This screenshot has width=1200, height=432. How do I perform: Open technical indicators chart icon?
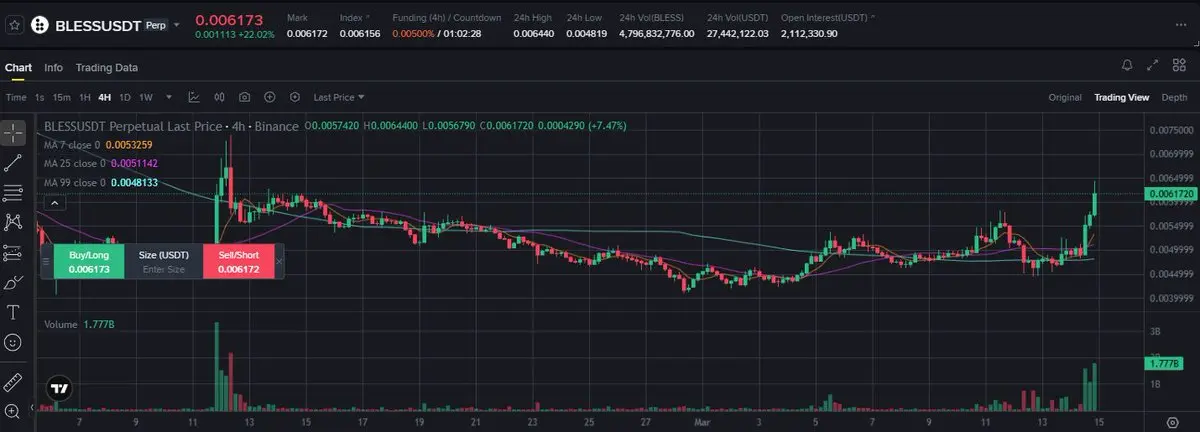coord(194,97)
